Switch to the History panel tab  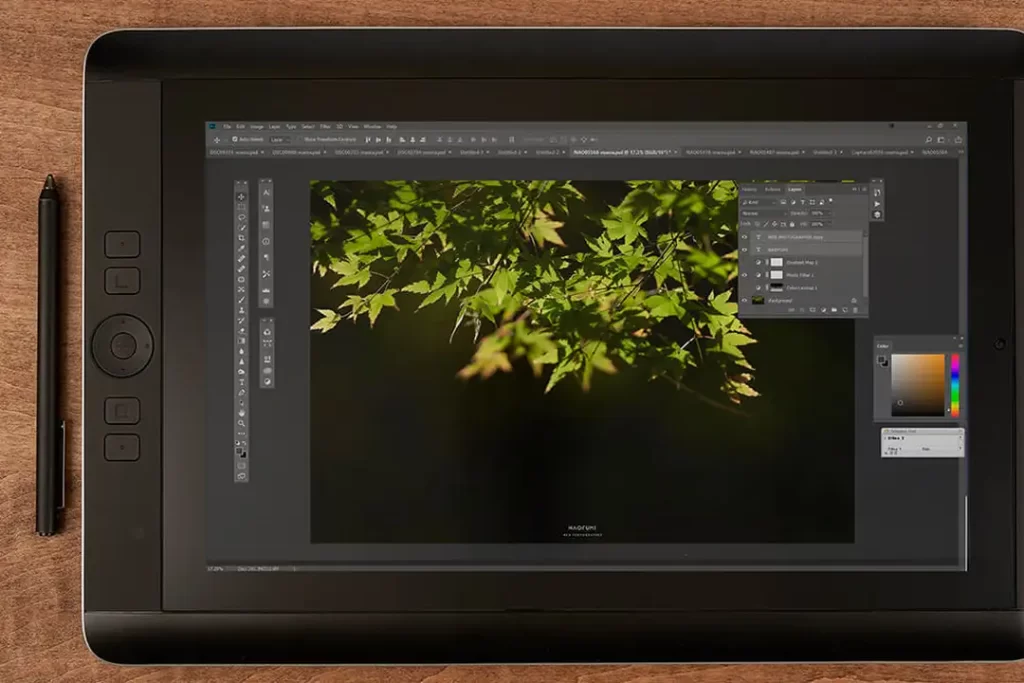point(749,189)
